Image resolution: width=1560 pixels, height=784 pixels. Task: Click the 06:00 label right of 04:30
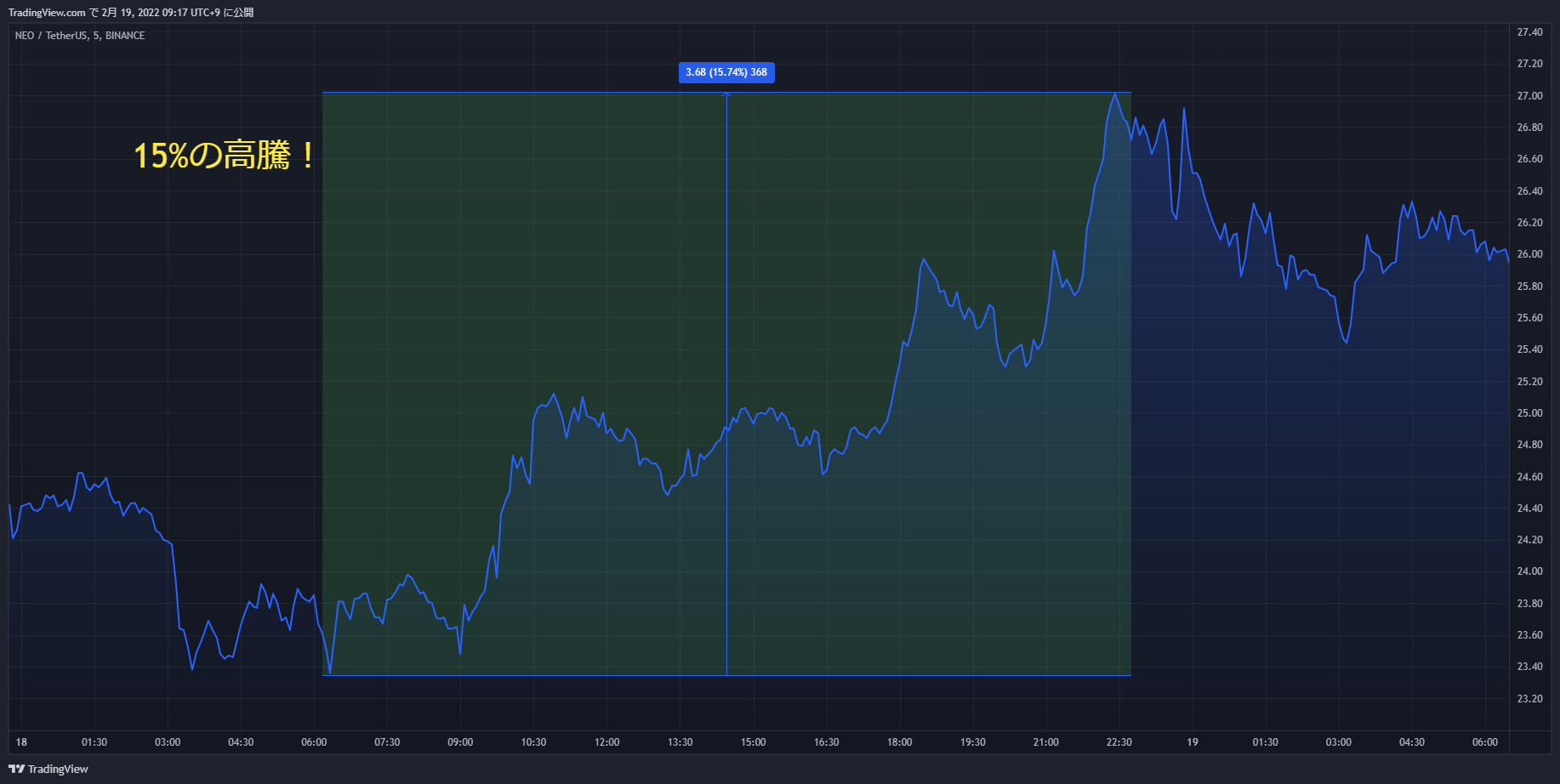(x=1484, y=742)
